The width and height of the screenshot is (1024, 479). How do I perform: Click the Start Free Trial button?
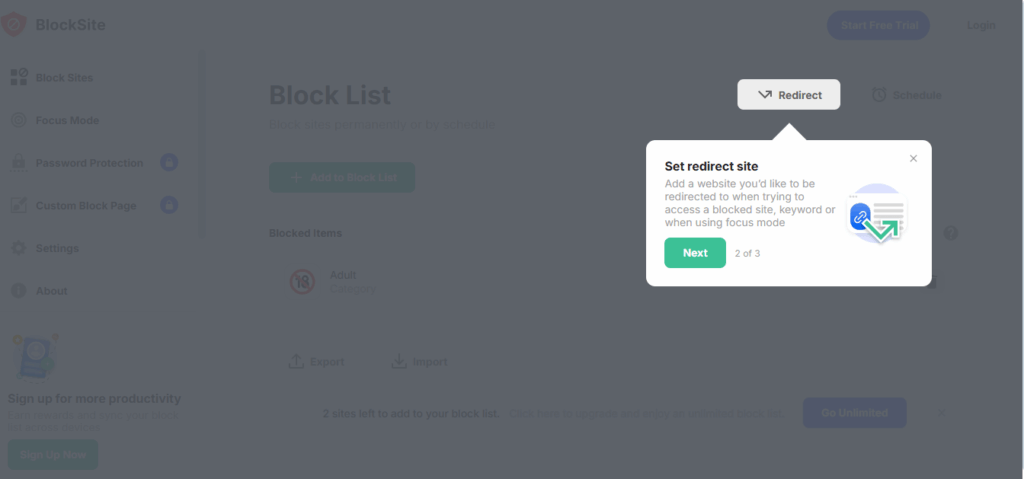click(x=878, y=25)
